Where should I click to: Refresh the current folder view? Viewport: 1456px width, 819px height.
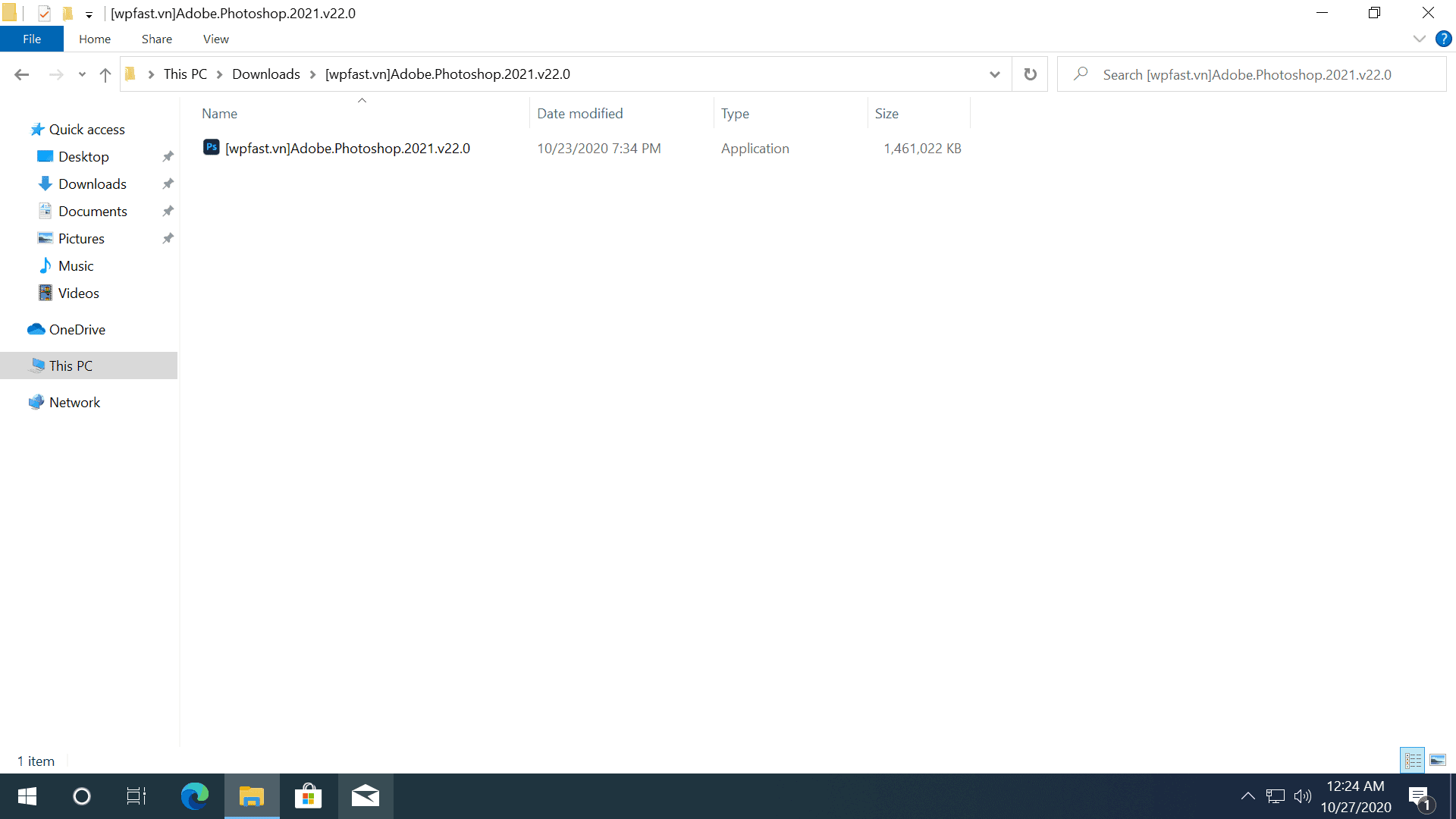point(1030,74)
